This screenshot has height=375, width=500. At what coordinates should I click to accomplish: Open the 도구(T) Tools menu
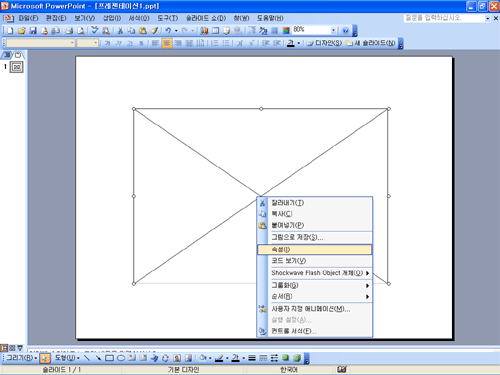(168, 18)
